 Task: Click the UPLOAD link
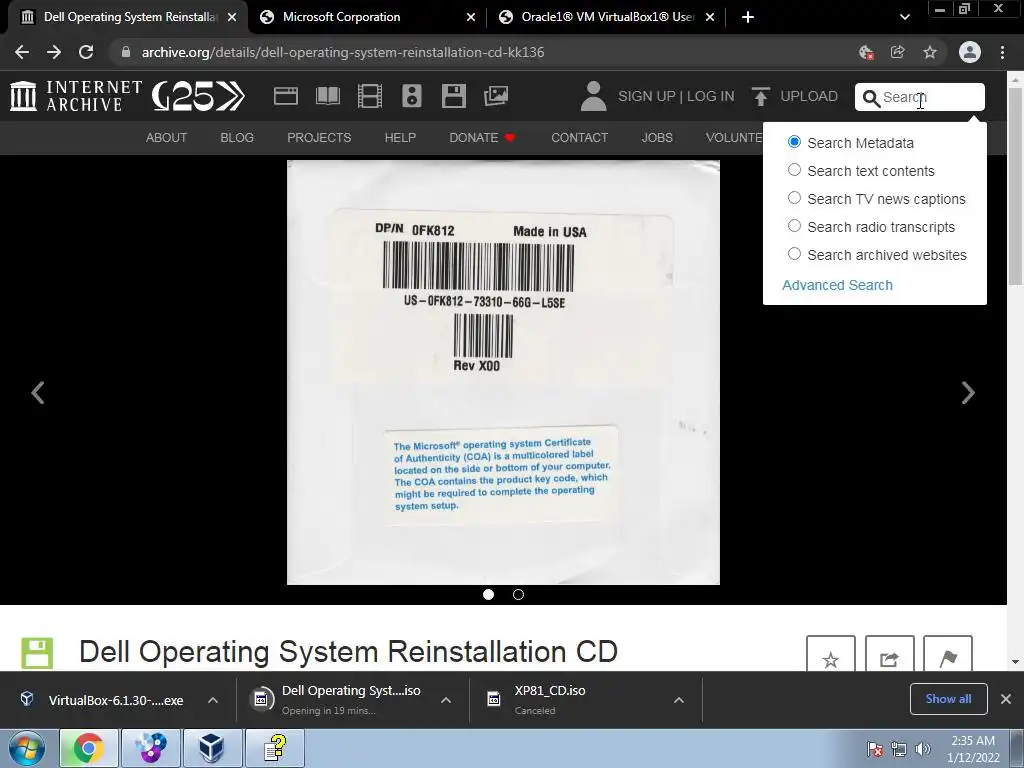click(808, 96)
